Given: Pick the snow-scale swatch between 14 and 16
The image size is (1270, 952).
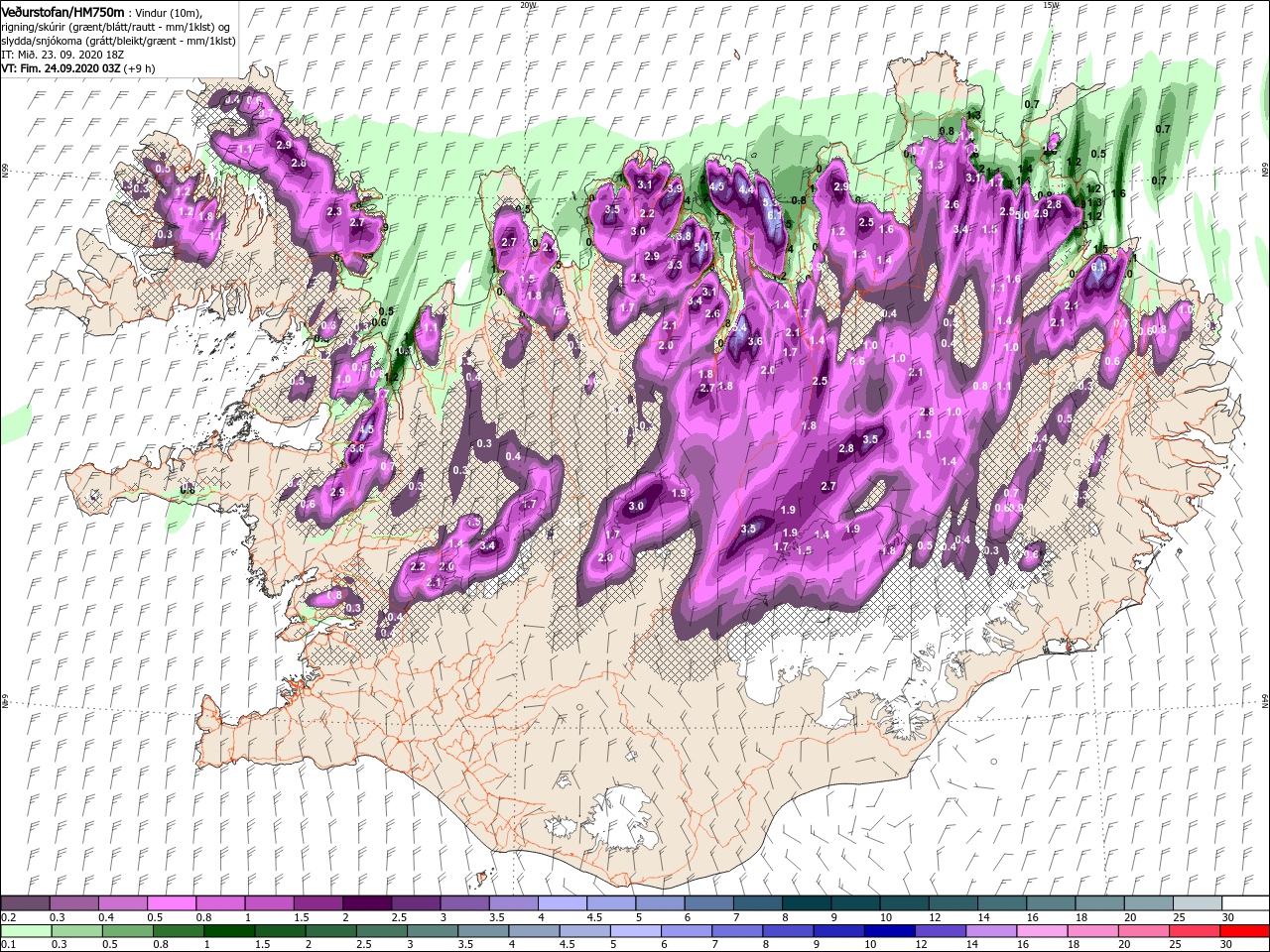Looking at the screenshot, I should (x=1001, y=902).
